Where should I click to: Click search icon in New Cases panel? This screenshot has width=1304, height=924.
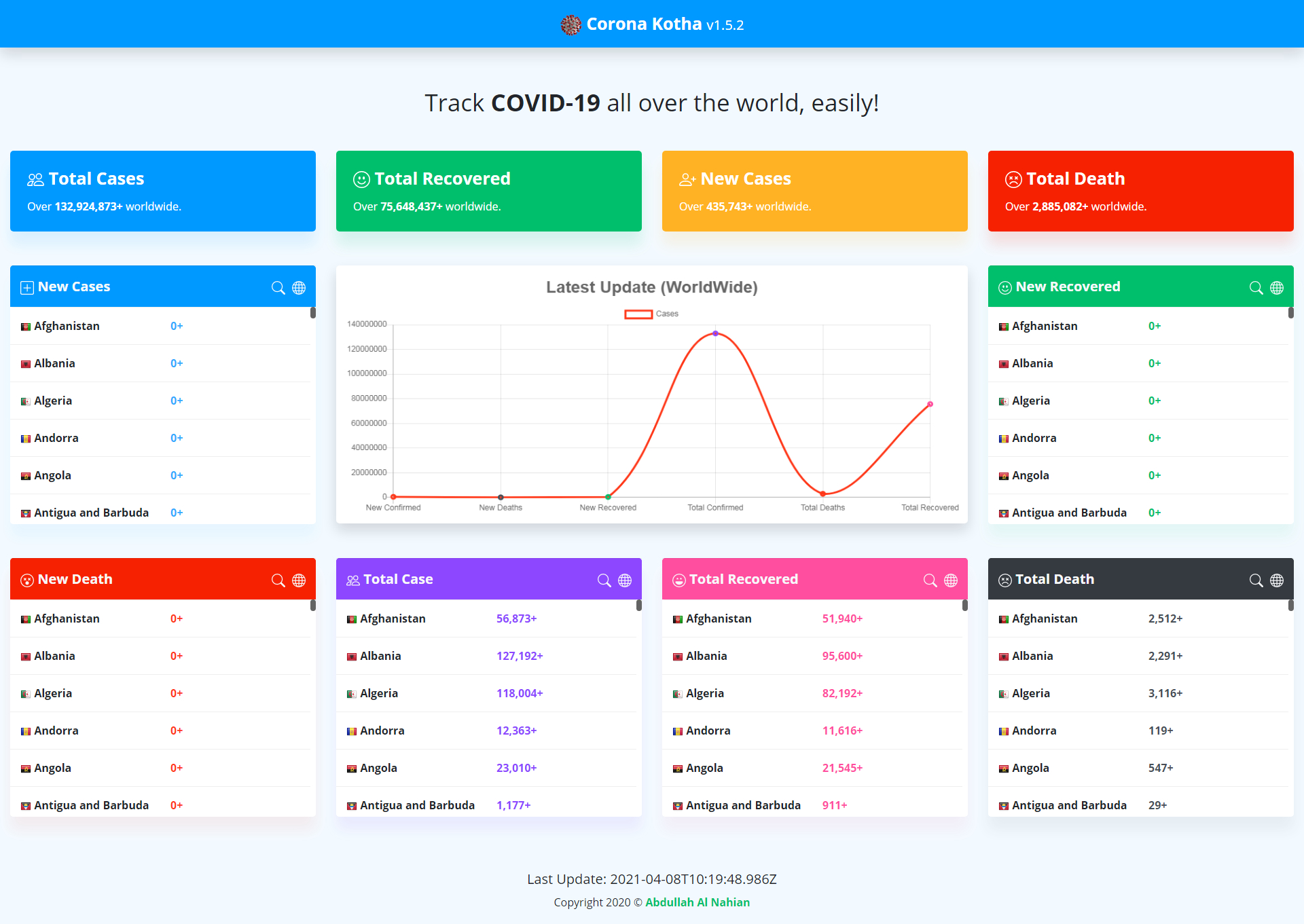click(x=278, y=287)
